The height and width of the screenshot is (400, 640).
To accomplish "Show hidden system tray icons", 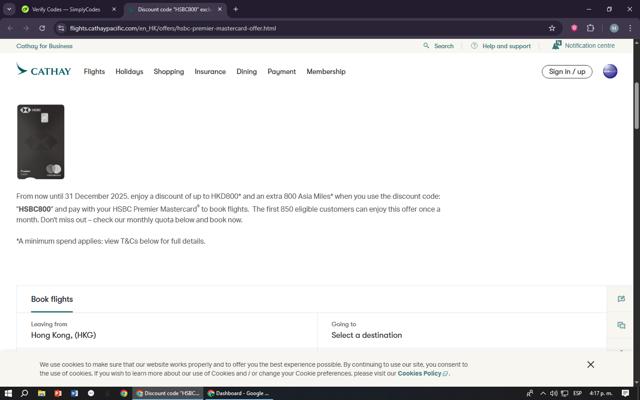I will [x=543, y=393].
